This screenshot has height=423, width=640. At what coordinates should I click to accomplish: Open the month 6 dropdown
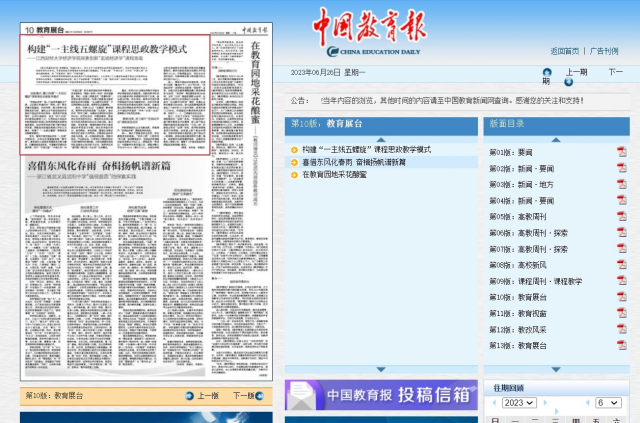(x=607, y=403)
